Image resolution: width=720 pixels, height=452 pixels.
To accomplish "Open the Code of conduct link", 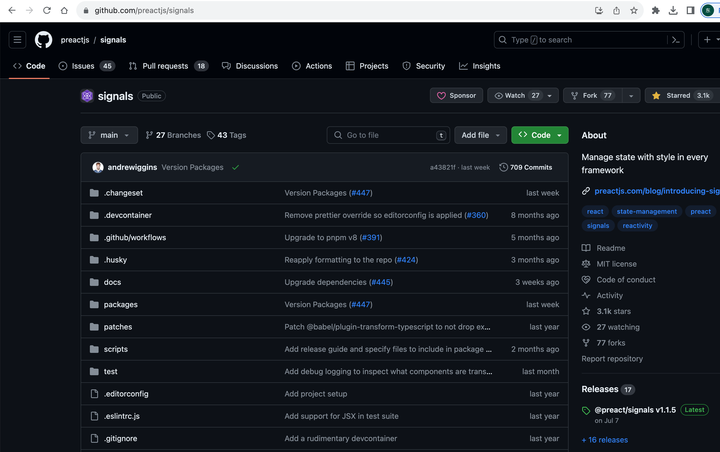I will (x=619, y=280).
